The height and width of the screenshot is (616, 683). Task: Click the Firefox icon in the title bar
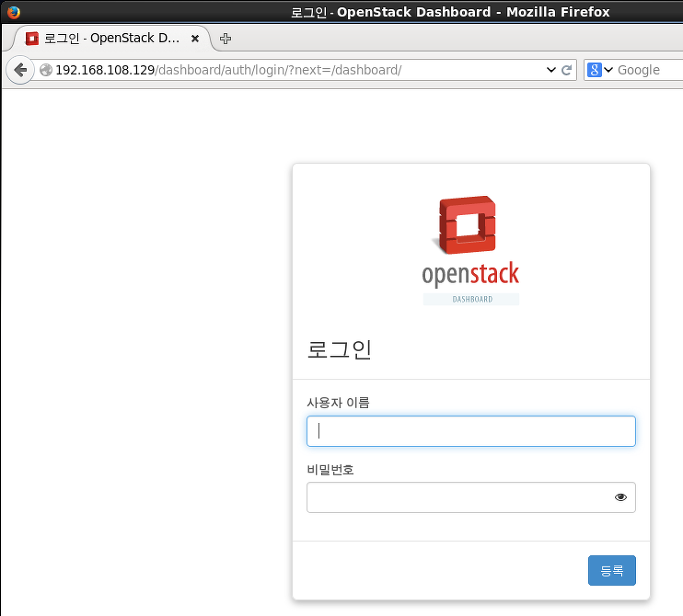click(x=14, y=12)
